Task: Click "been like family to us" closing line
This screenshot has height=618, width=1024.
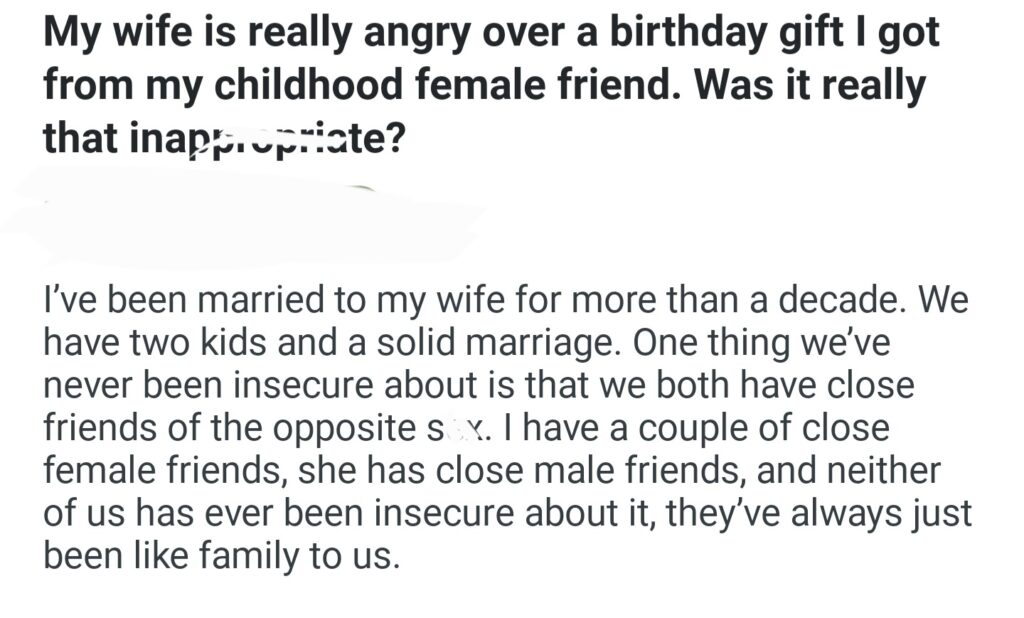Action: 221,557
